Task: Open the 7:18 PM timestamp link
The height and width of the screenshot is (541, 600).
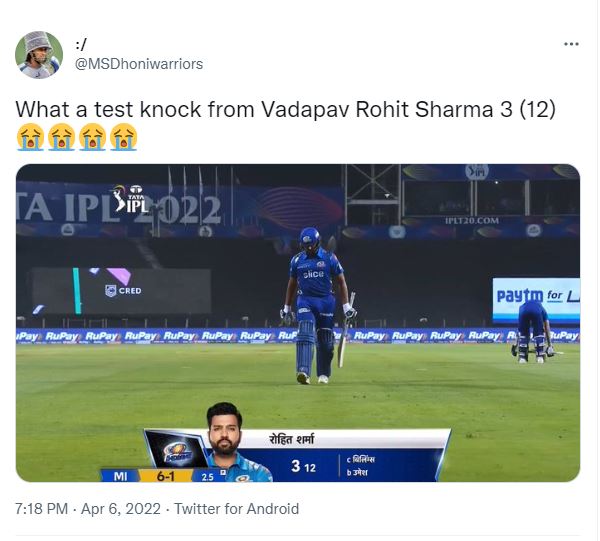Action: point(41,509)
